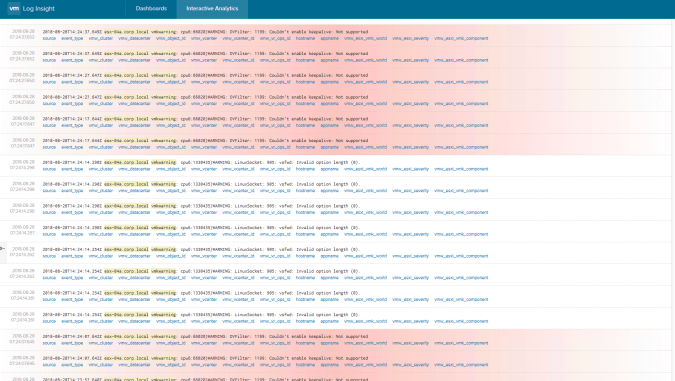
Task: Click vmw_esxi_vmk_world field in the 07:24:14.297 row
Action: 365,234
